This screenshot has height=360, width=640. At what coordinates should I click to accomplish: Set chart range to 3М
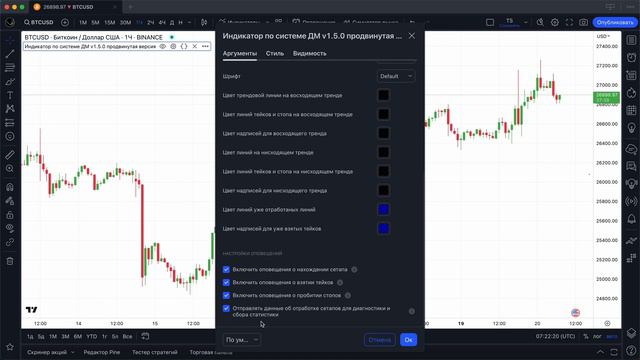click(x=65, y=336)
